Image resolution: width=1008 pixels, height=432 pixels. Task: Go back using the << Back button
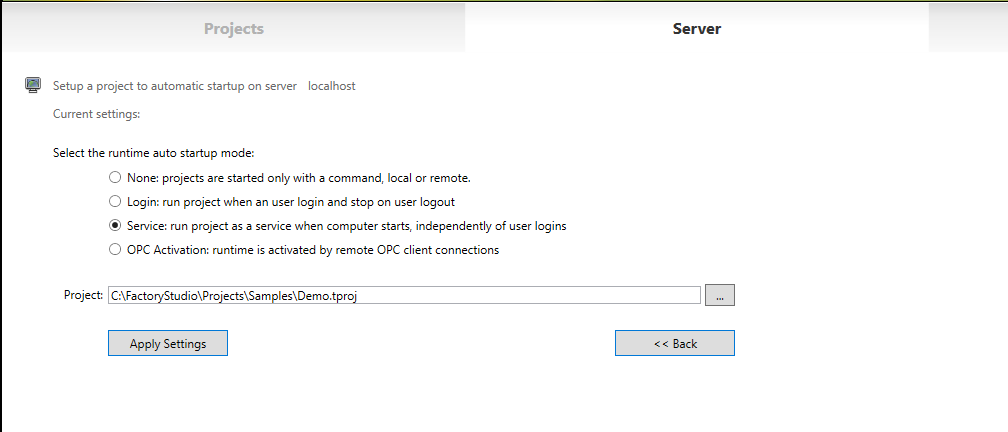click(x=675, y=343)
